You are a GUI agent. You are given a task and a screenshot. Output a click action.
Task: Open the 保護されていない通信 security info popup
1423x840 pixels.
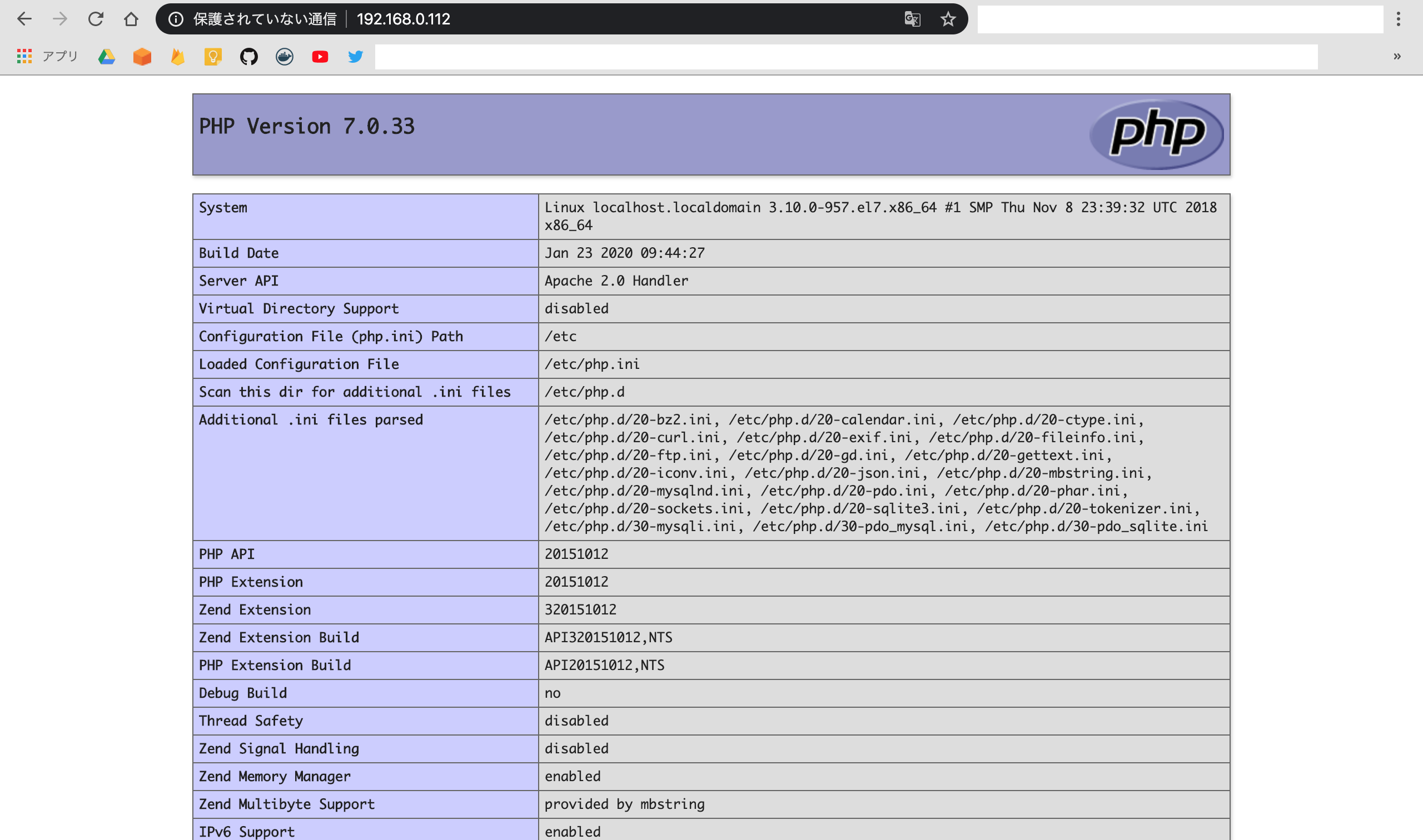click(176, 19)
